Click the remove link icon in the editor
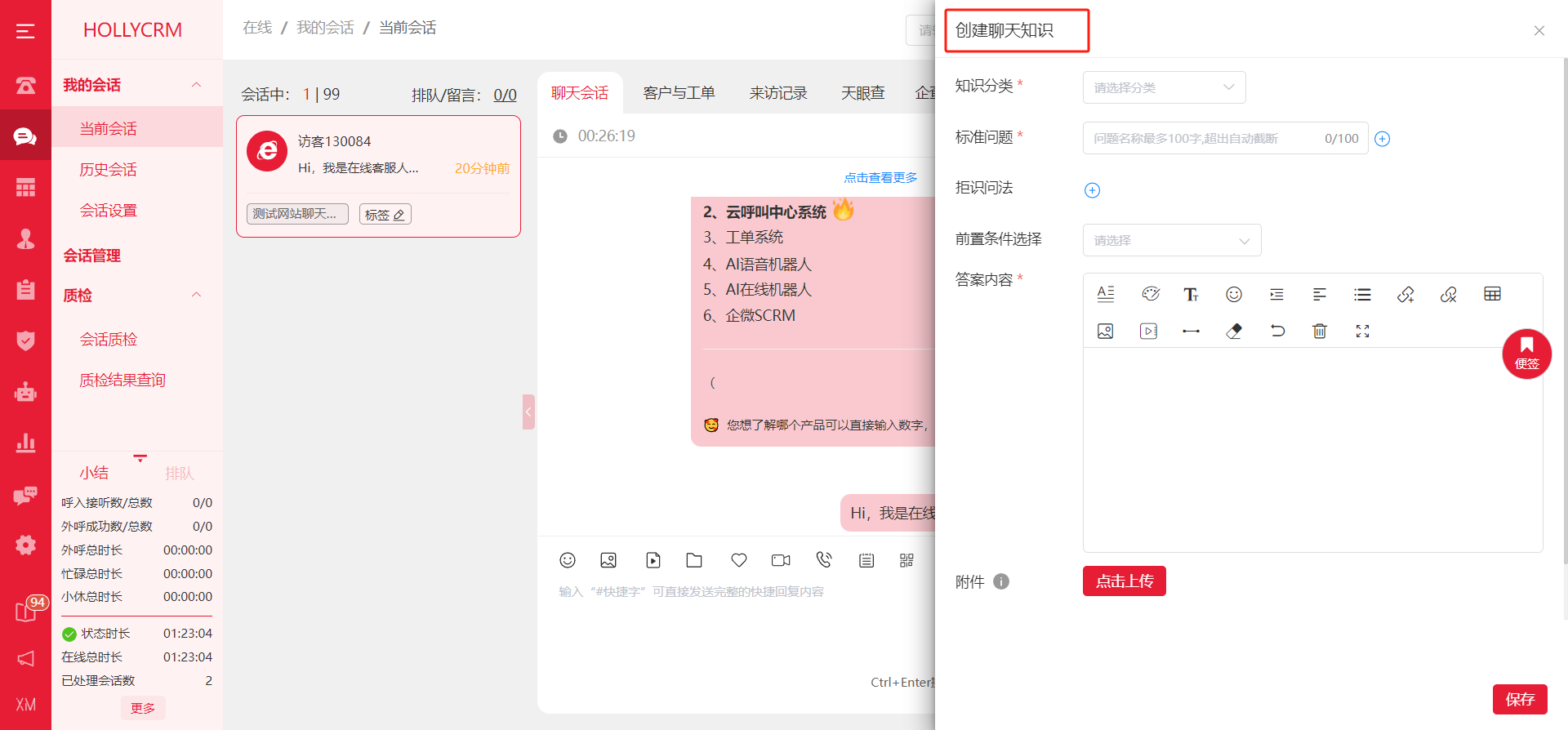This screenshot has width=1568, height=730. (1449, 294)
